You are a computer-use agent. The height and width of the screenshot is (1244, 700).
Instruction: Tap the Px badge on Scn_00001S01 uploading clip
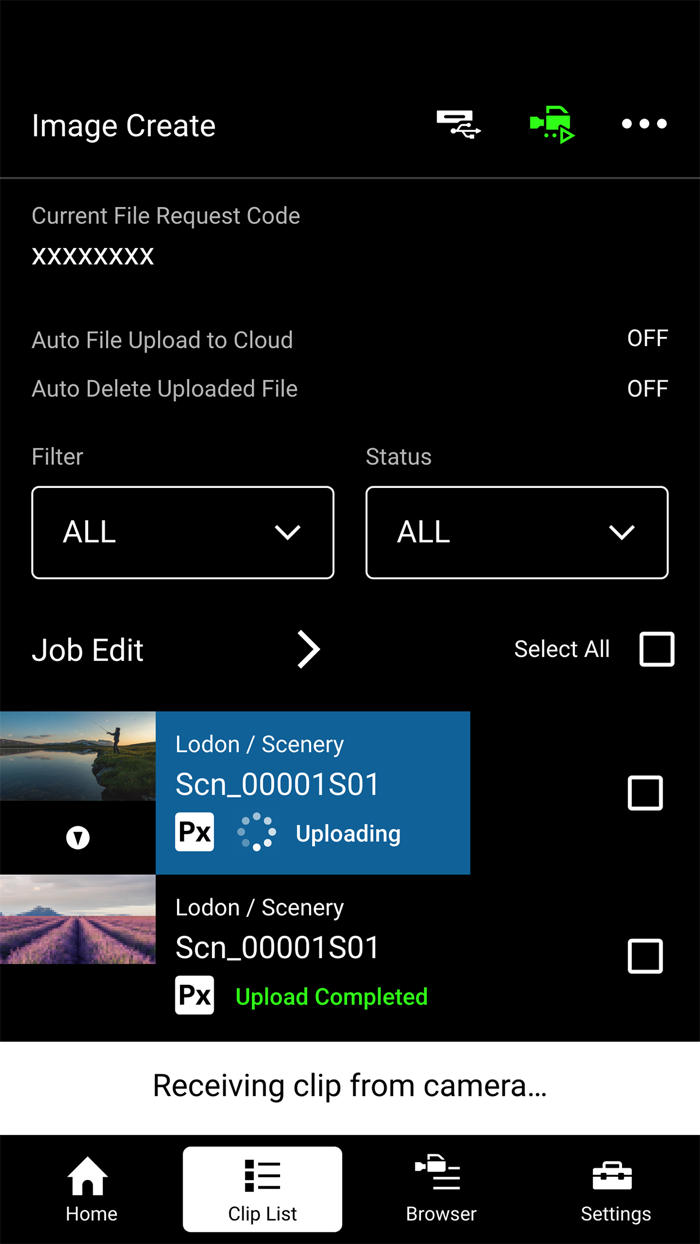(194, 831)
